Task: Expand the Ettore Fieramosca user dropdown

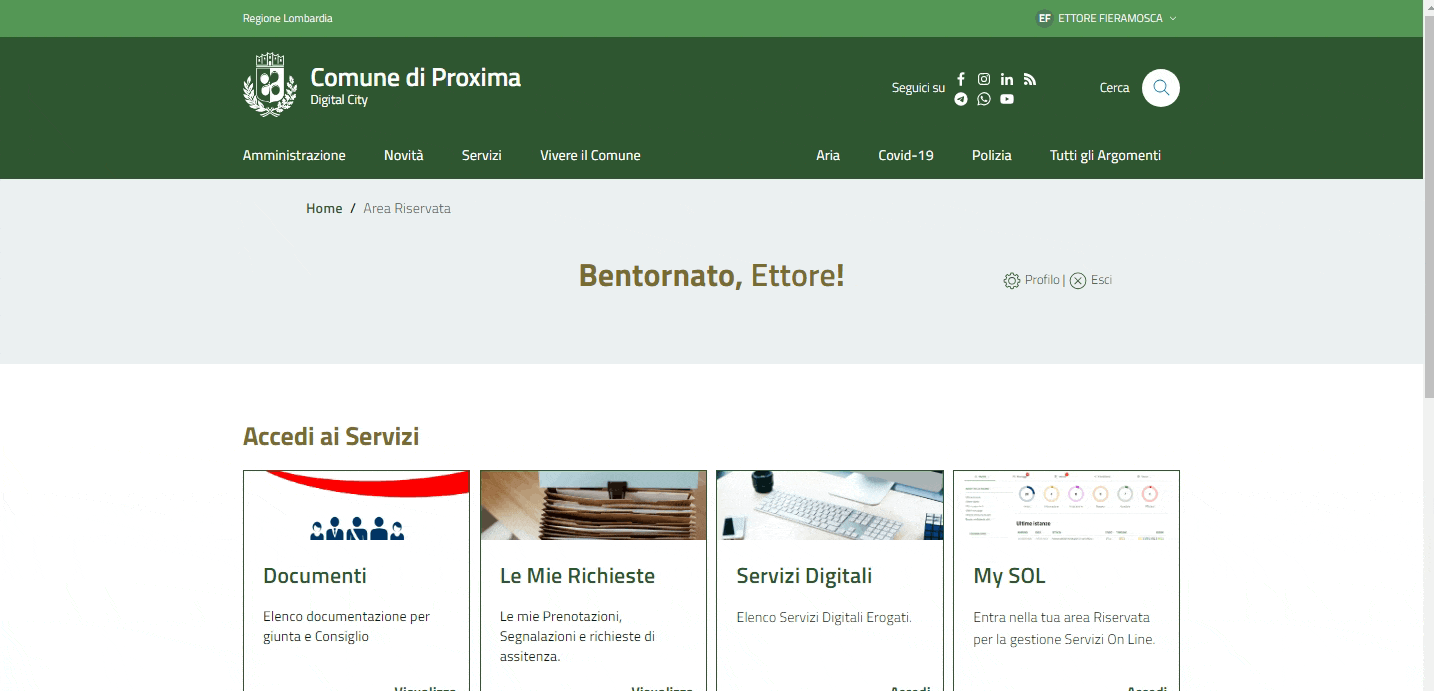Action: coord(1107,18)
